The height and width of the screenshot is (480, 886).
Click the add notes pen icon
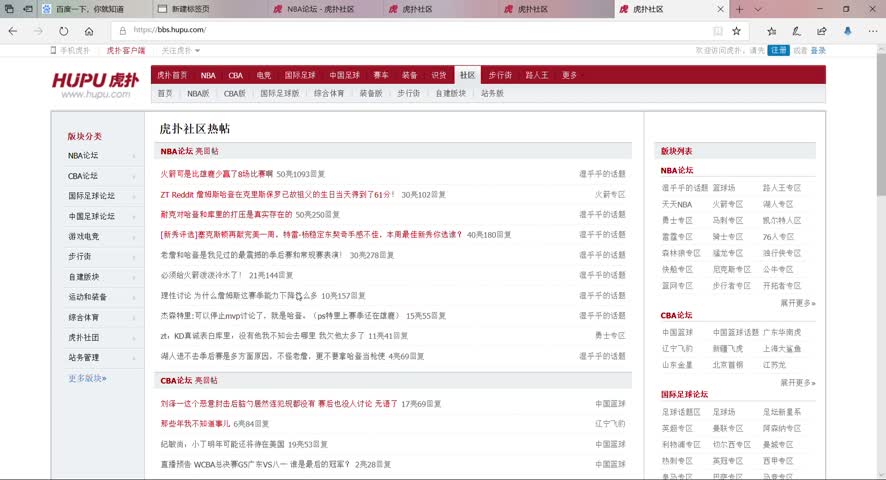(x=797, y=31)
